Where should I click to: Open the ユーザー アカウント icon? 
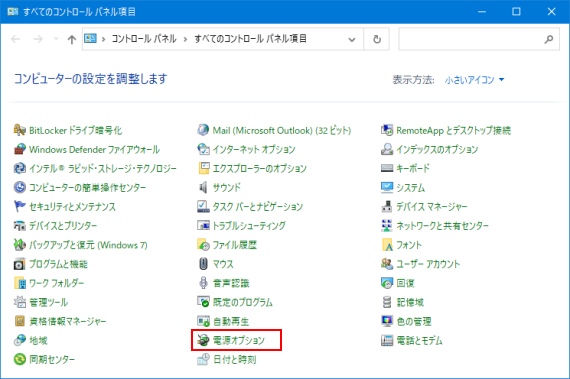click(x=387, y=264)
